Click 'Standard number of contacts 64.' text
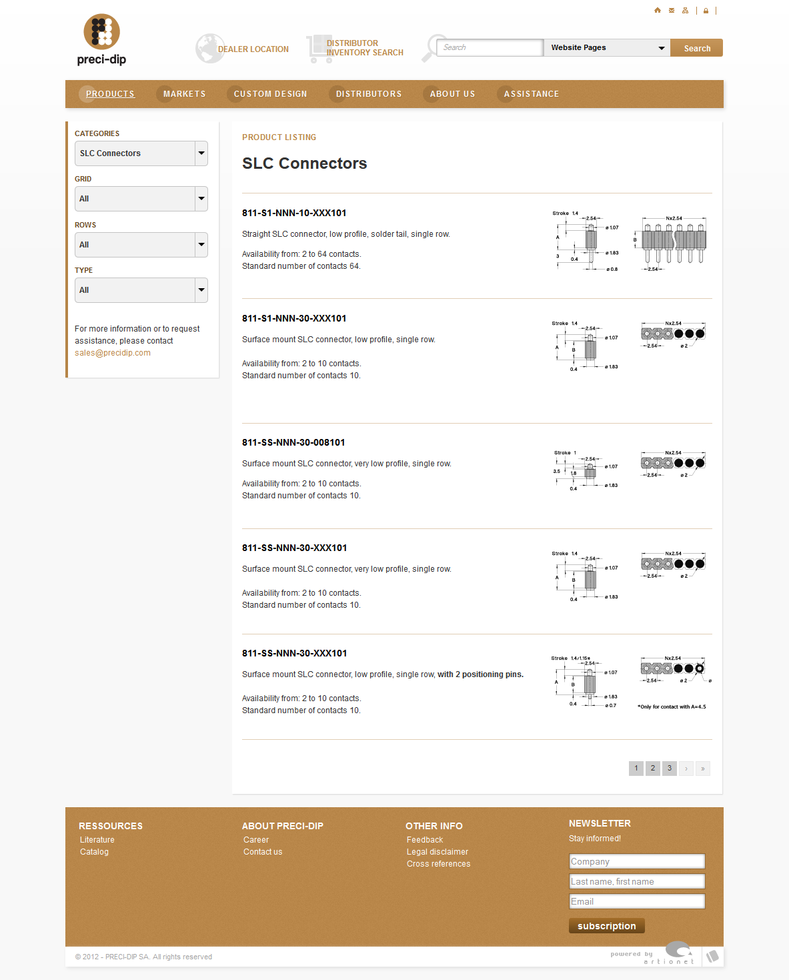The width and height of the screenshot is (789, 980). [301, 266]
